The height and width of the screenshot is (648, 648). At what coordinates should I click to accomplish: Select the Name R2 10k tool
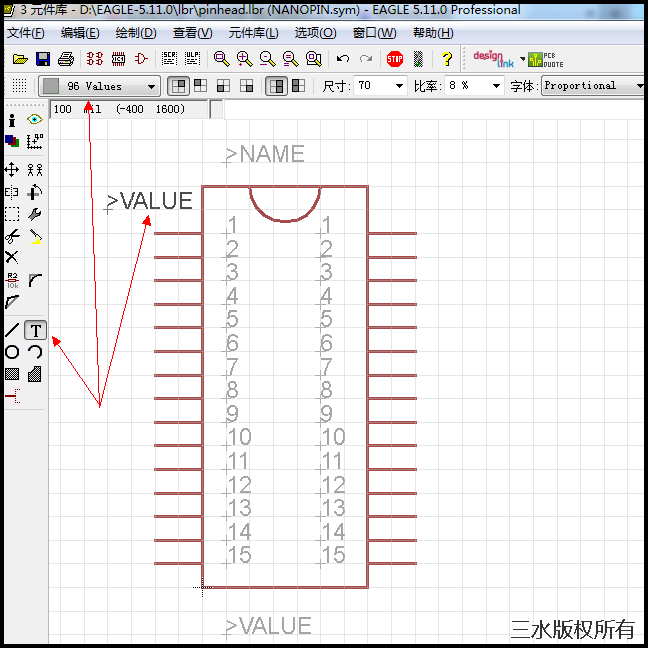pos(12,281)
